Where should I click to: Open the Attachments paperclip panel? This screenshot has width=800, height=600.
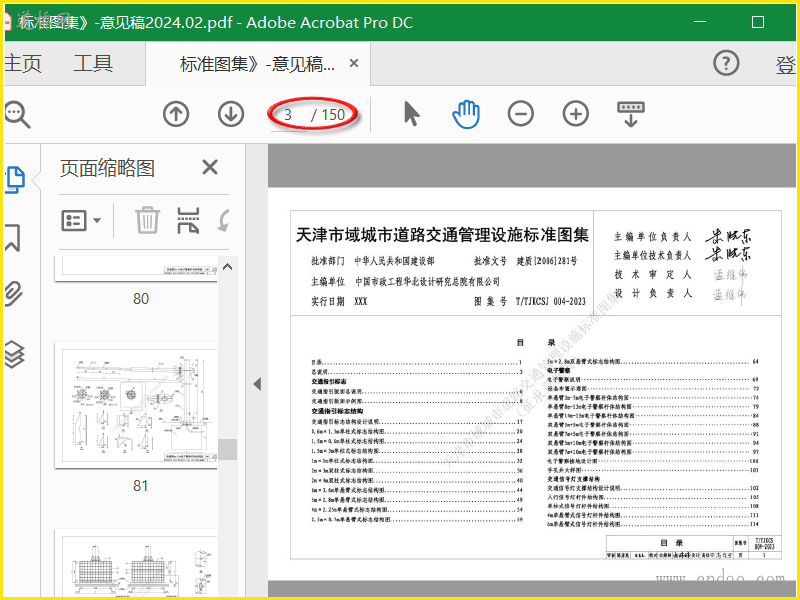point(14,294)
